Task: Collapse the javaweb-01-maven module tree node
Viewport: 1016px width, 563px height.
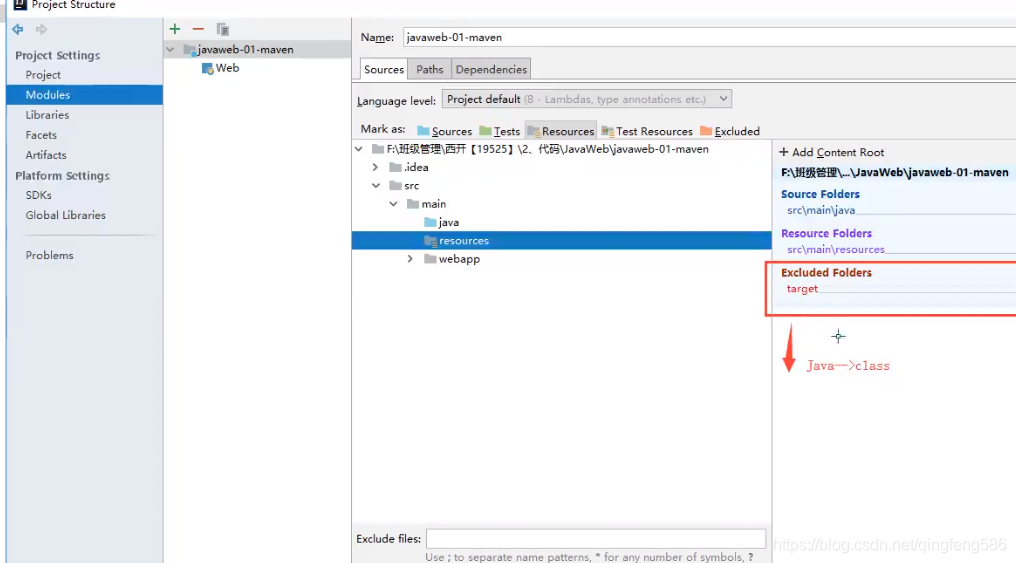Action: point(170,49)
